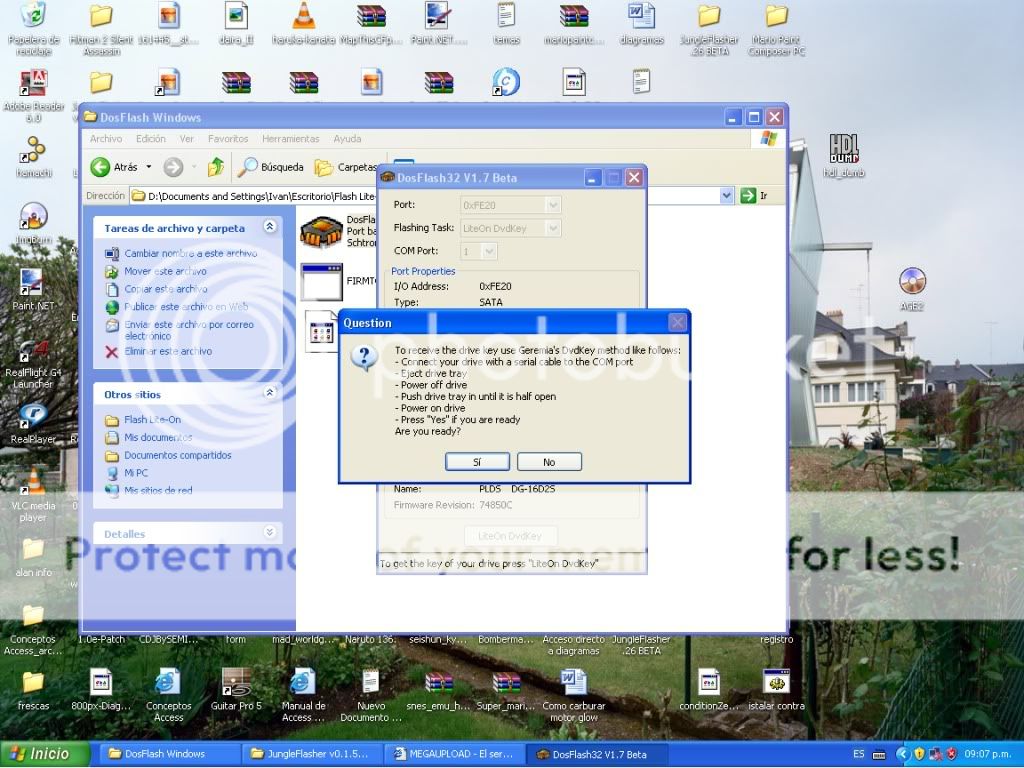Open the address bar dropdown arrow
1024x768 pixels.
726,196
